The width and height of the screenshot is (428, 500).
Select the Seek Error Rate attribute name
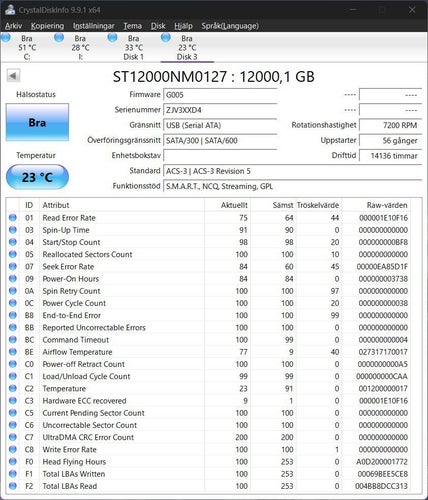tap(68, 267)
